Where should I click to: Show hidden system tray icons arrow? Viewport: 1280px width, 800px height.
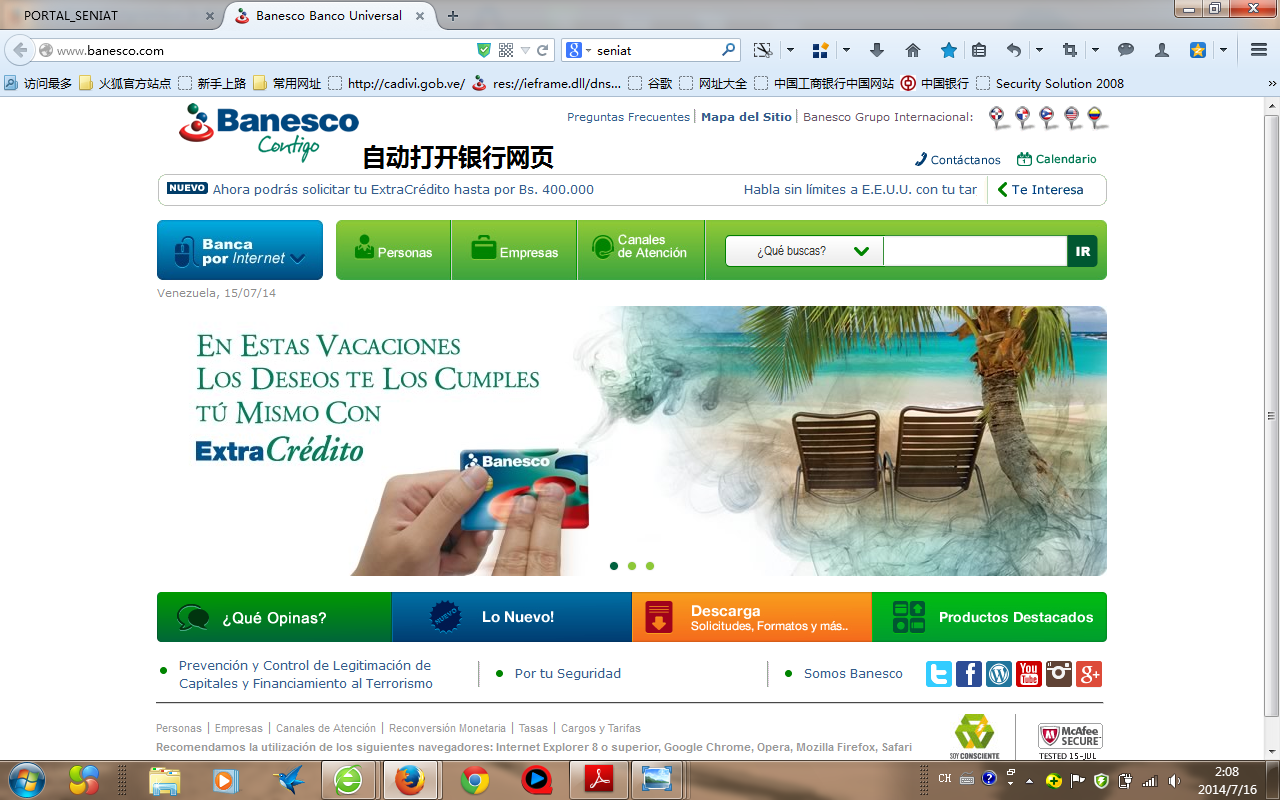(x=1029, y=780)
